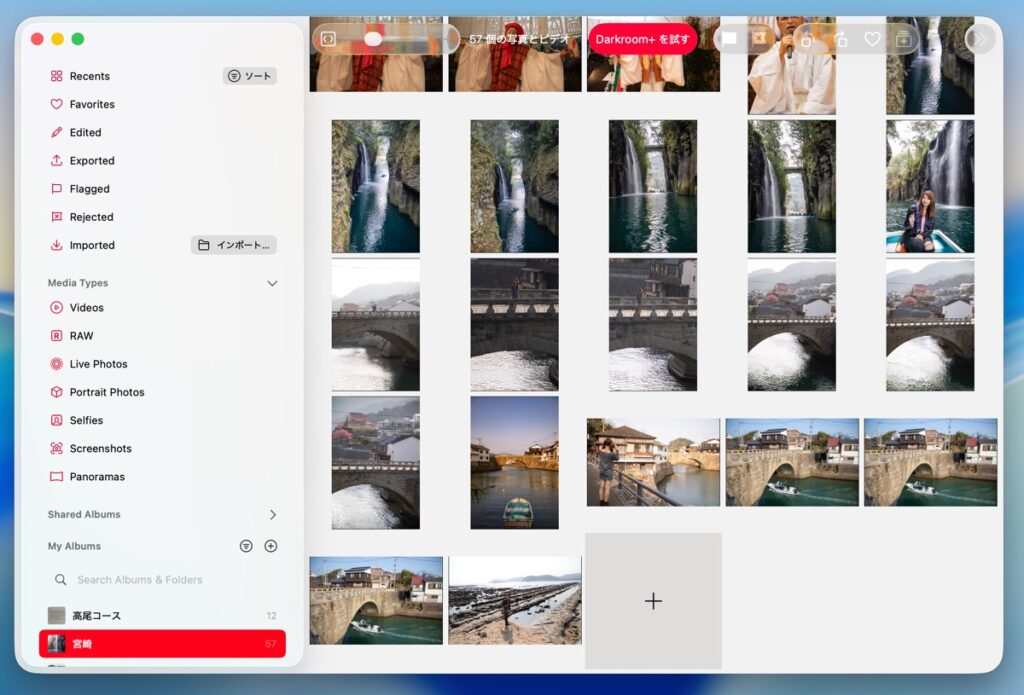Click the album sort icon beside My Albums
This screenshot has width=1024, height=695.
click(x=246, y=546)
